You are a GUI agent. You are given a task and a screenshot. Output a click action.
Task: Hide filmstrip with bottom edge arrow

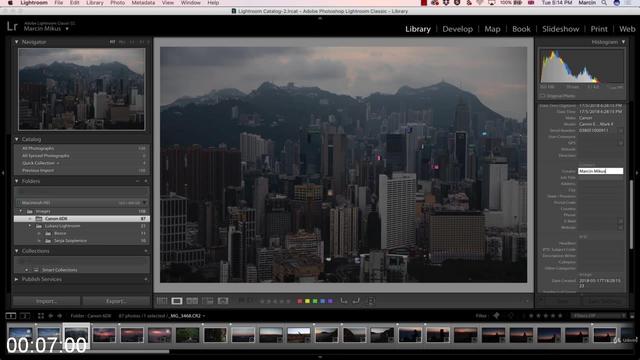coord(320,357)
